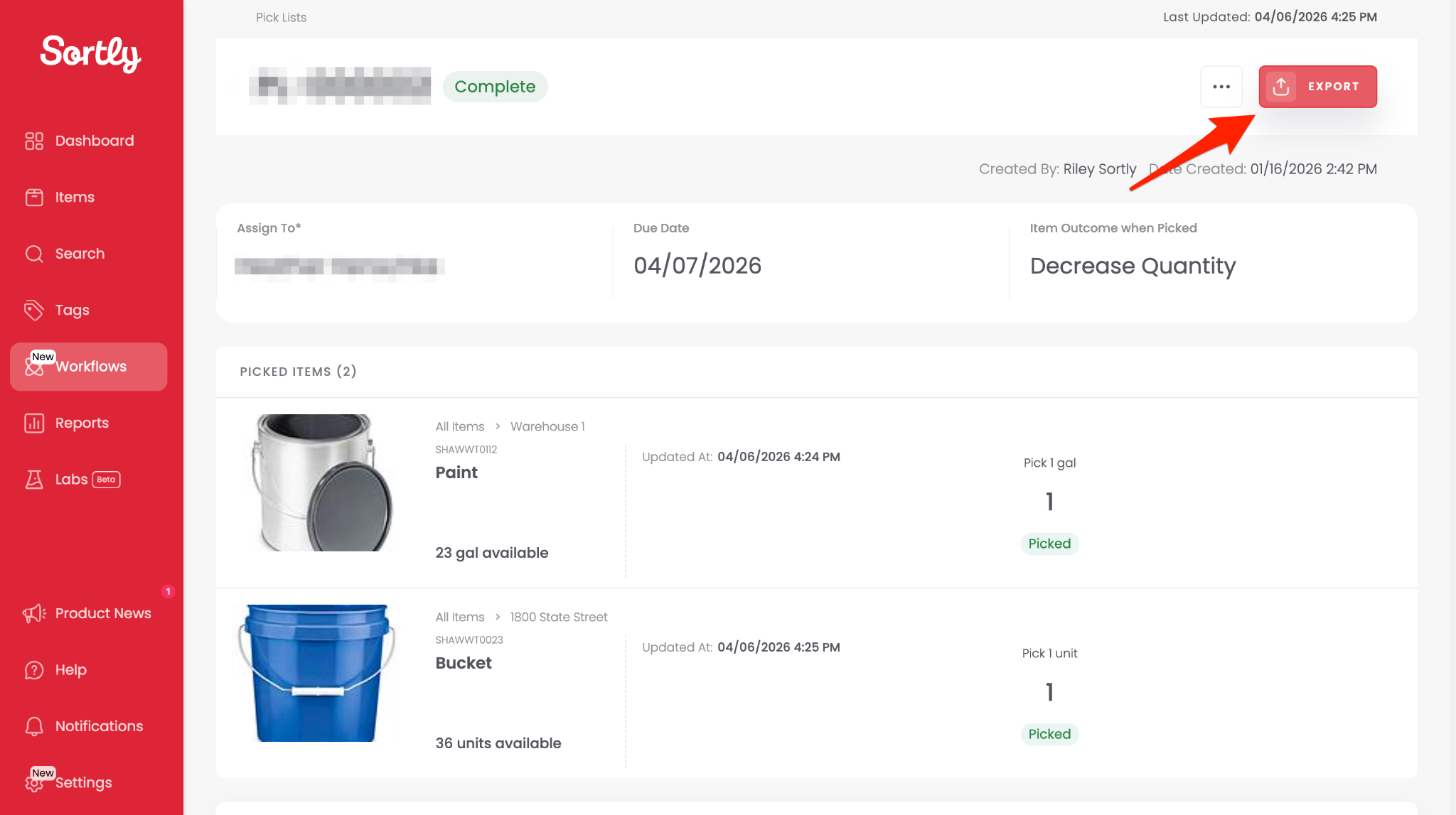Image resolution: width=1456 pixels, height=815 pixels.
Task: Click the Sortly logo
Action: click(90, 53)
